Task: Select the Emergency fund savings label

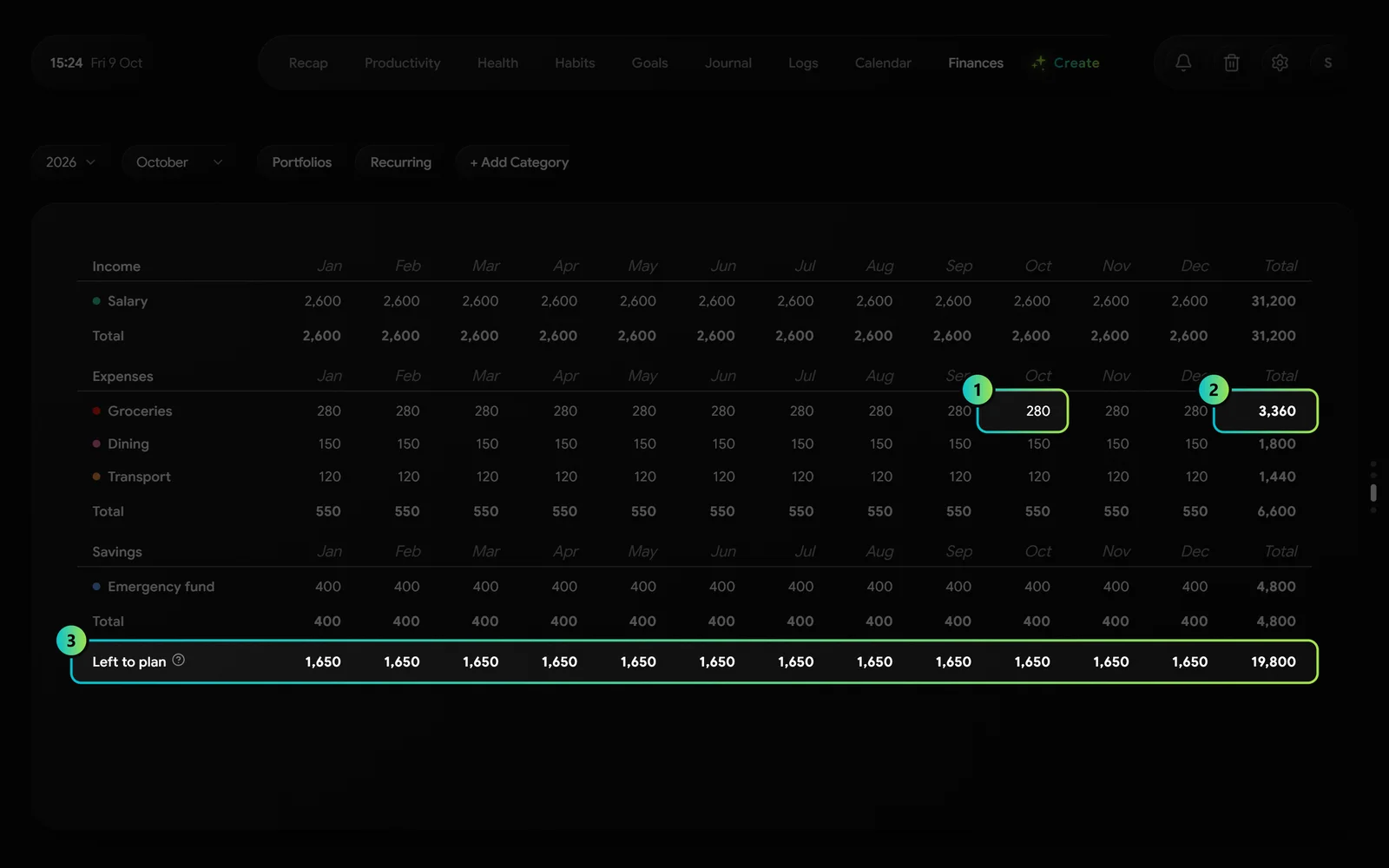Action: click(x=161, y=587)
